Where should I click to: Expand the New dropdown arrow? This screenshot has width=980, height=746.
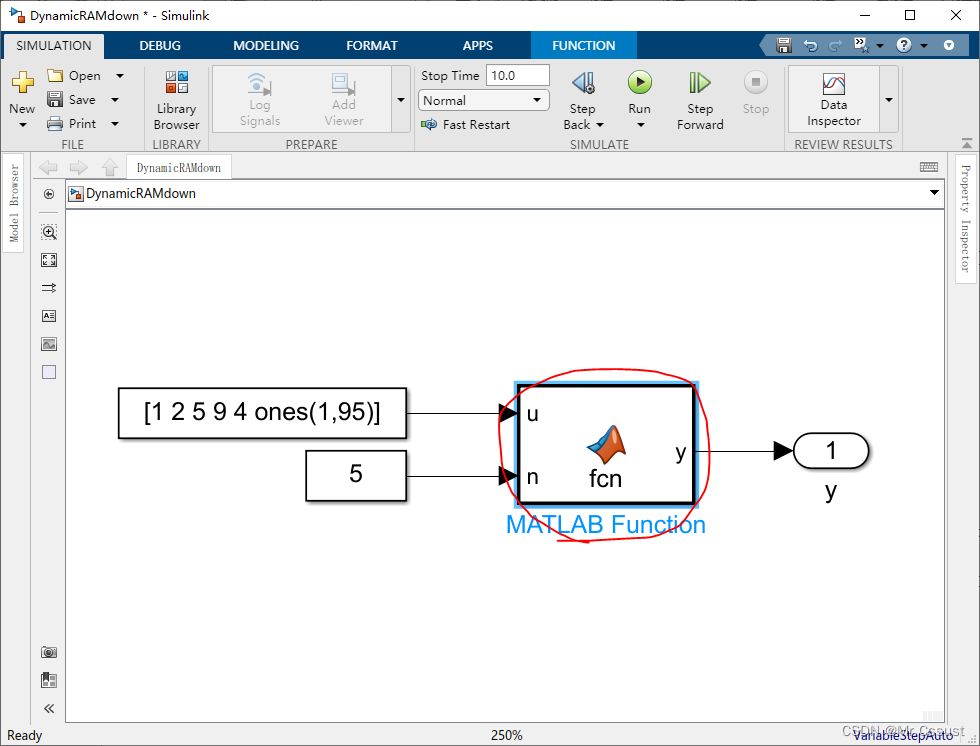click(22, 125)
